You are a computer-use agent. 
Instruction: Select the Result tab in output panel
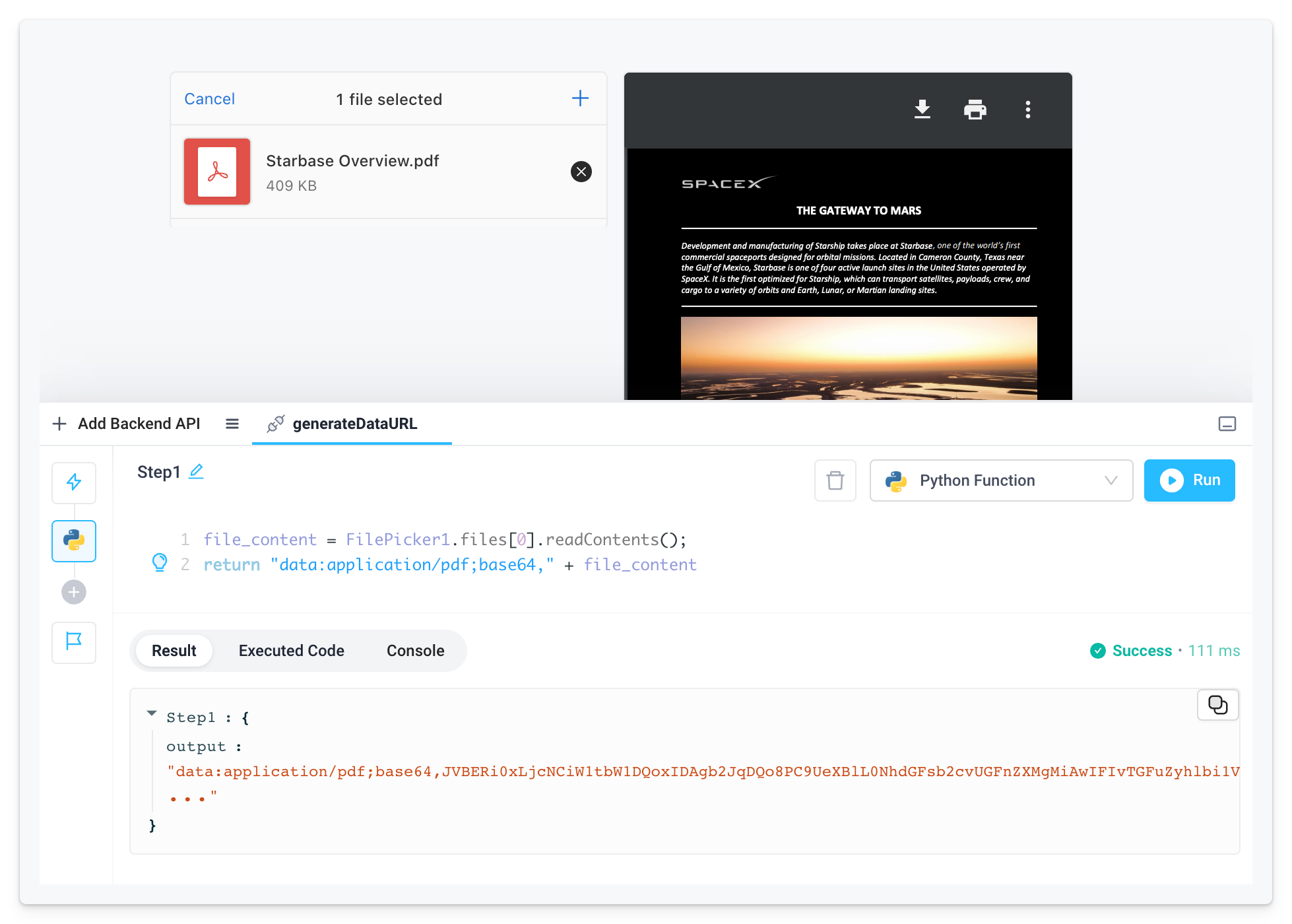pyautogui.click(x=175, y=651)
